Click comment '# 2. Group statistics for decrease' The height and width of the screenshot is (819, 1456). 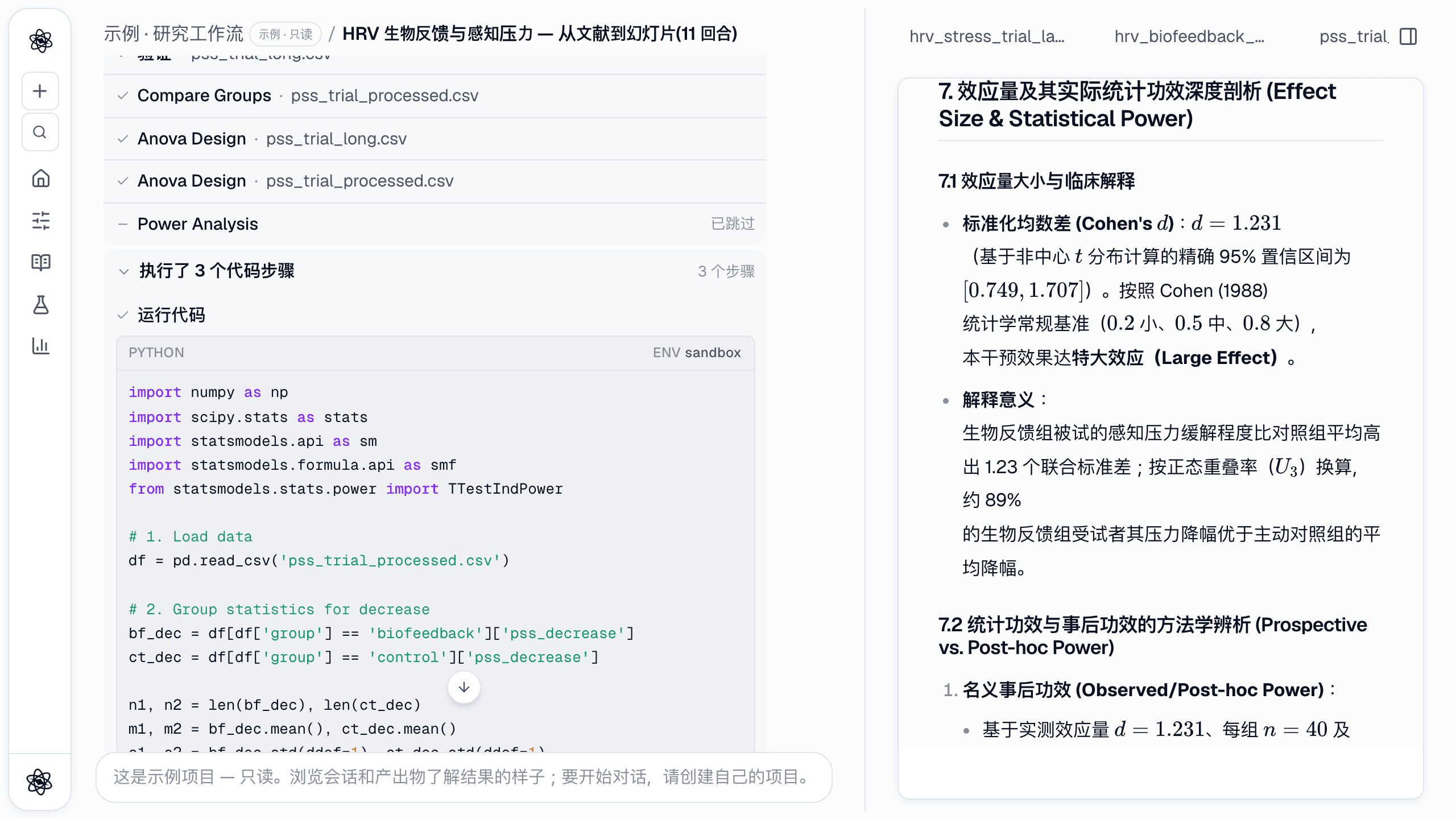pos(279,610)
